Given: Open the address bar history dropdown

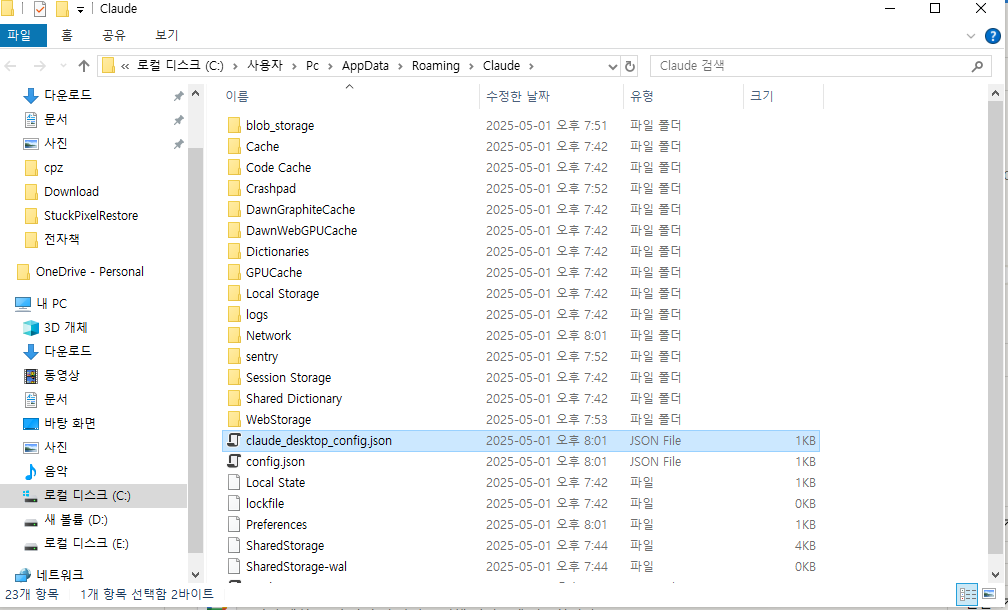Looking at the screenshot, I should point(613,66).
